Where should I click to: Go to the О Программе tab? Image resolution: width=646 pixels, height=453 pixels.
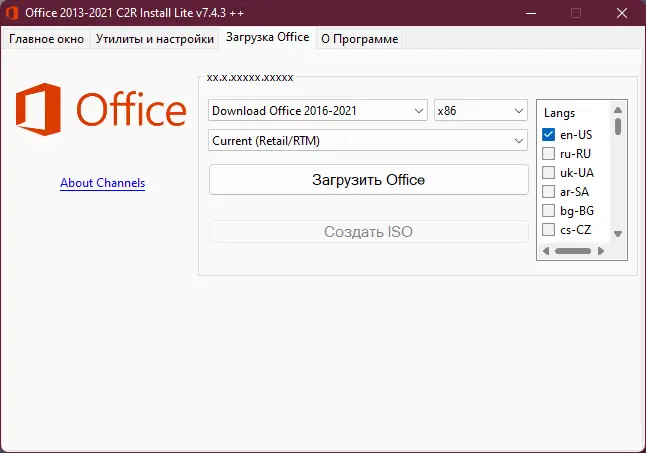[x=359, y=39]
